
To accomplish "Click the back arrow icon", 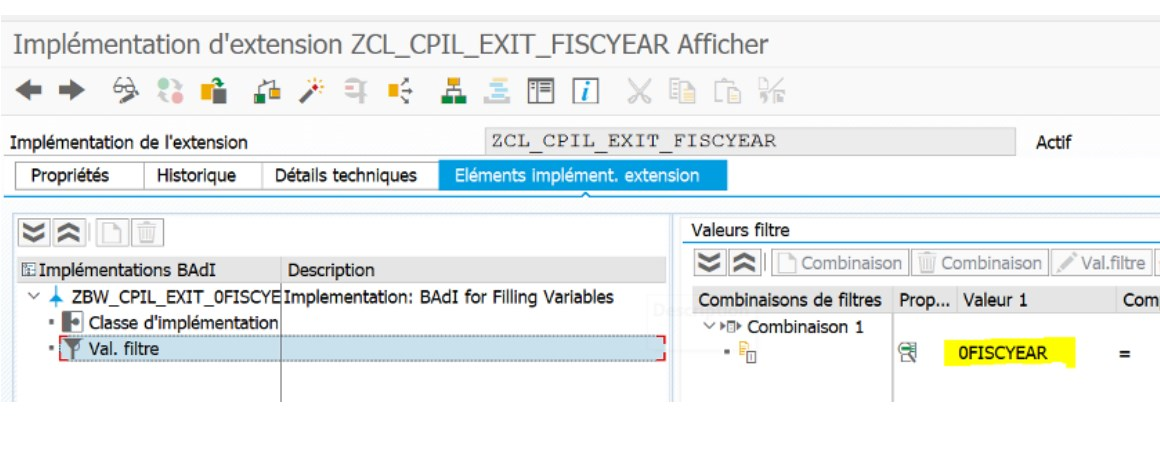I will (29, 91).
